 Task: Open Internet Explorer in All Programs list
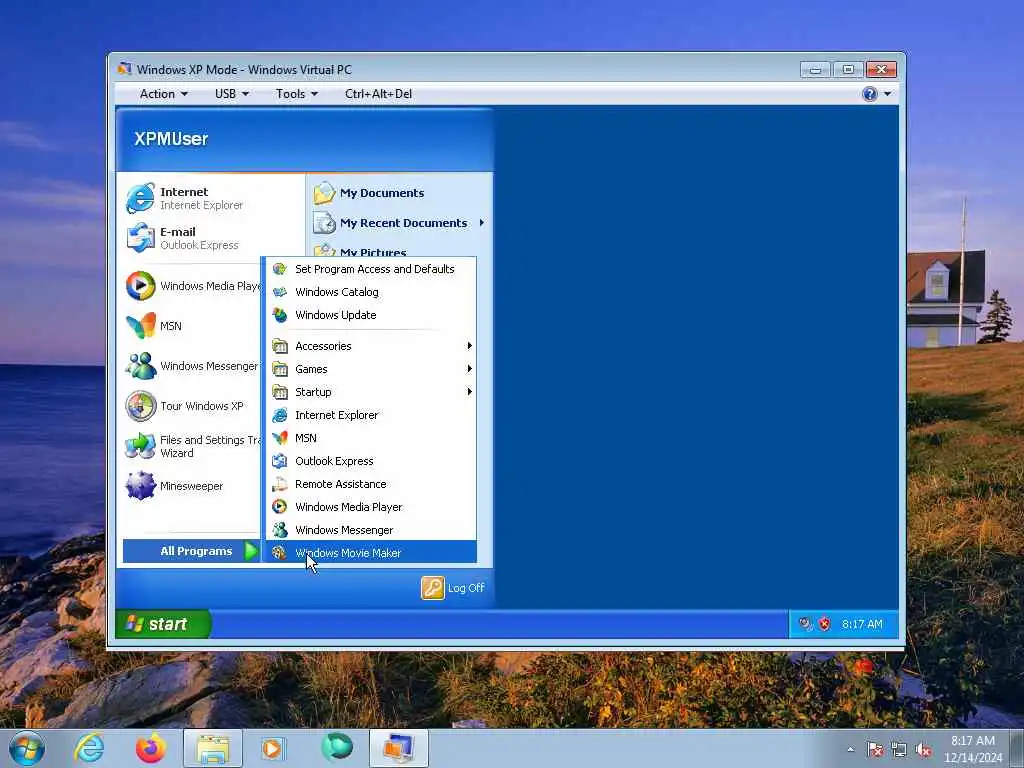click(370, 415)
